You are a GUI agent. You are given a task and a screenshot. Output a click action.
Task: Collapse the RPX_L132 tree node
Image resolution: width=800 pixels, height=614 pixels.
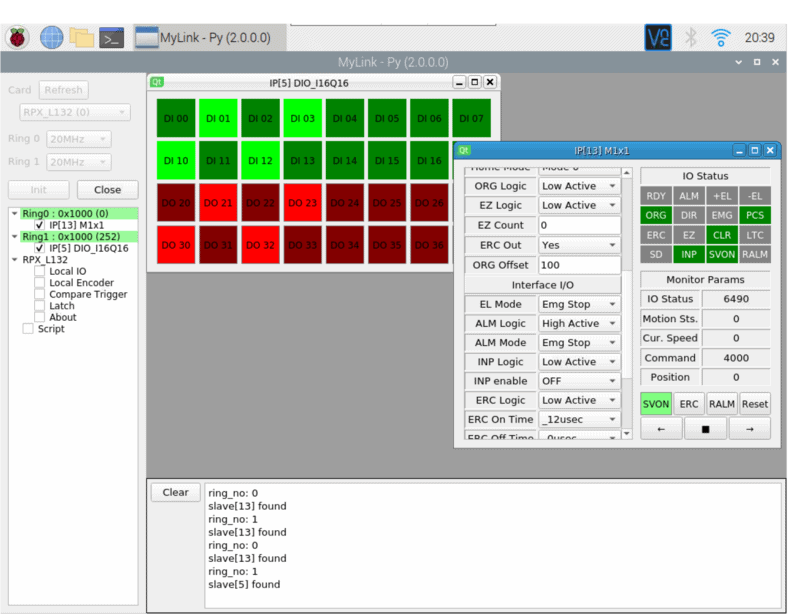(x=15, y=259)
